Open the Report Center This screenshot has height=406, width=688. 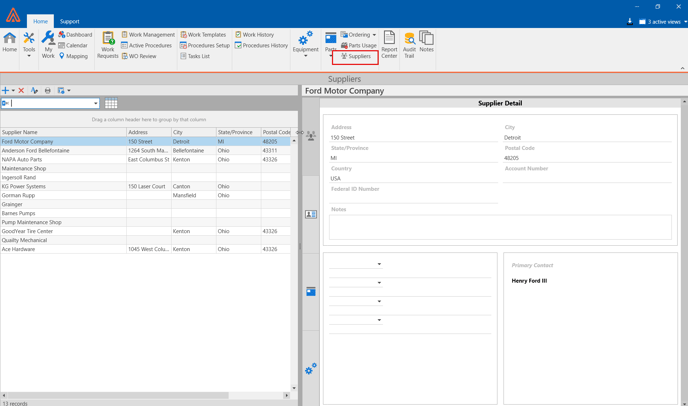(389, 44)
